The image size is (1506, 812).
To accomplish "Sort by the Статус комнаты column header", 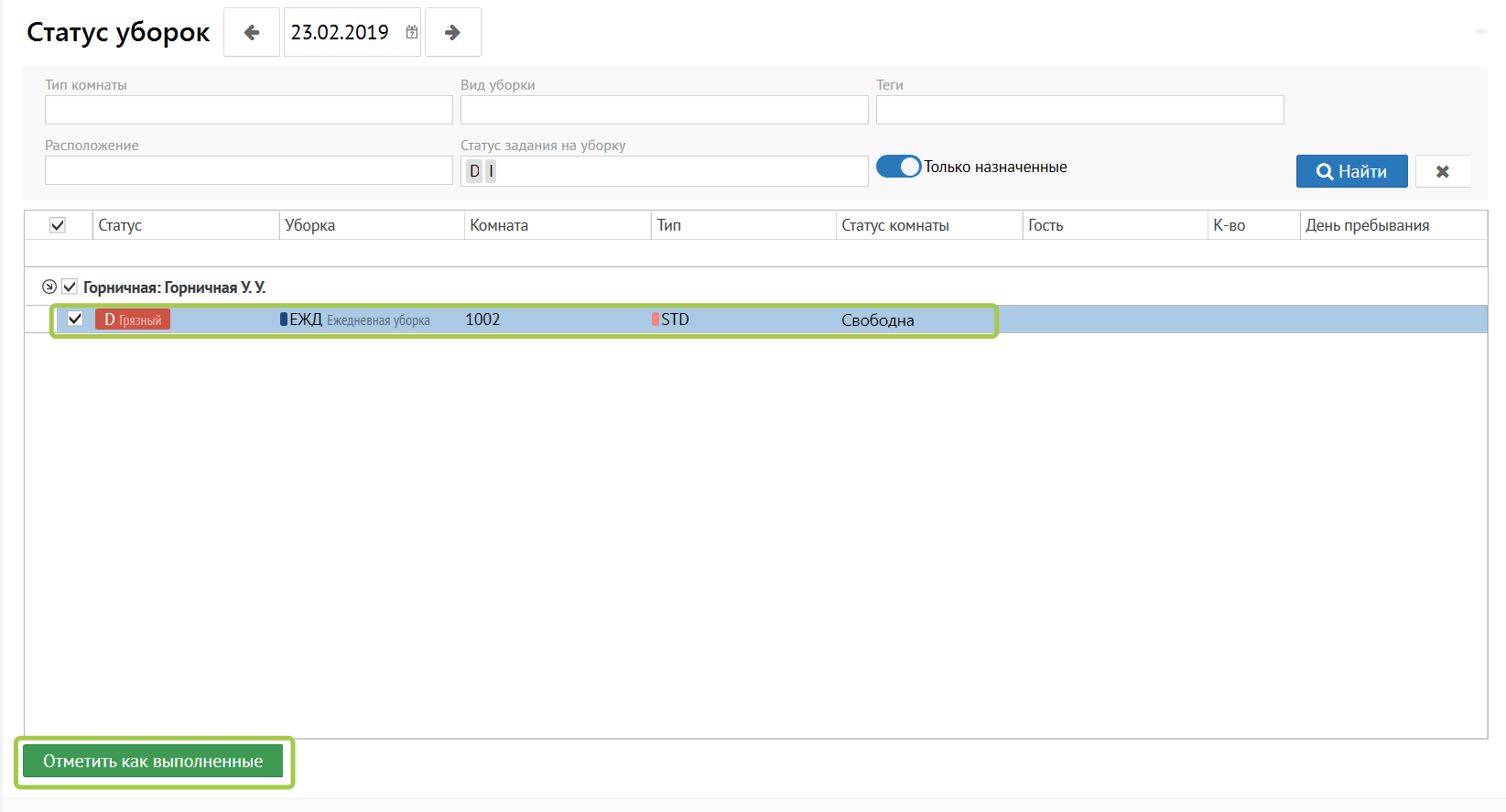I will [x=894, y=225].
